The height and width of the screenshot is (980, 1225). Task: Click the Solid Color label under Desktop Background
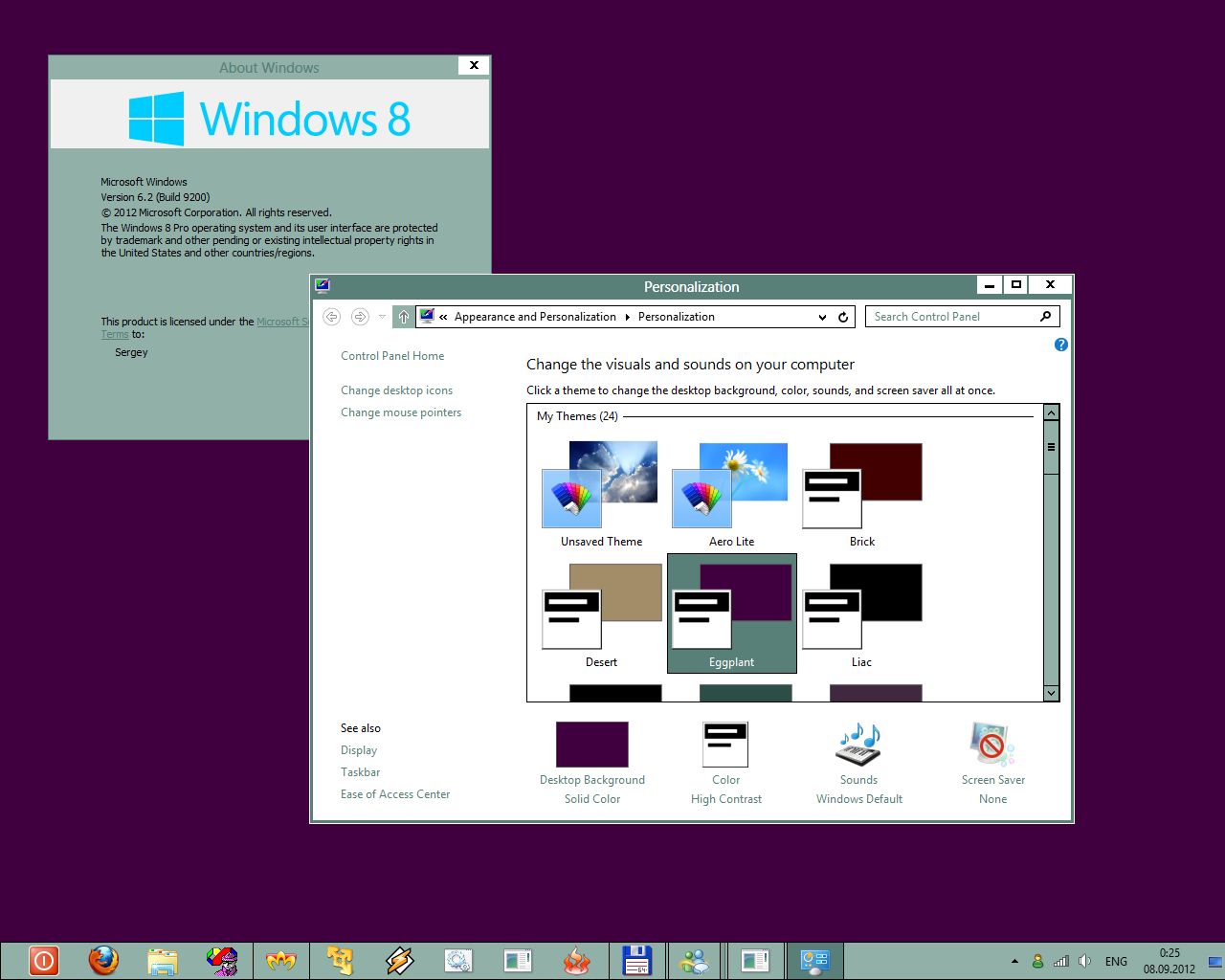click(x=592, y=799)
